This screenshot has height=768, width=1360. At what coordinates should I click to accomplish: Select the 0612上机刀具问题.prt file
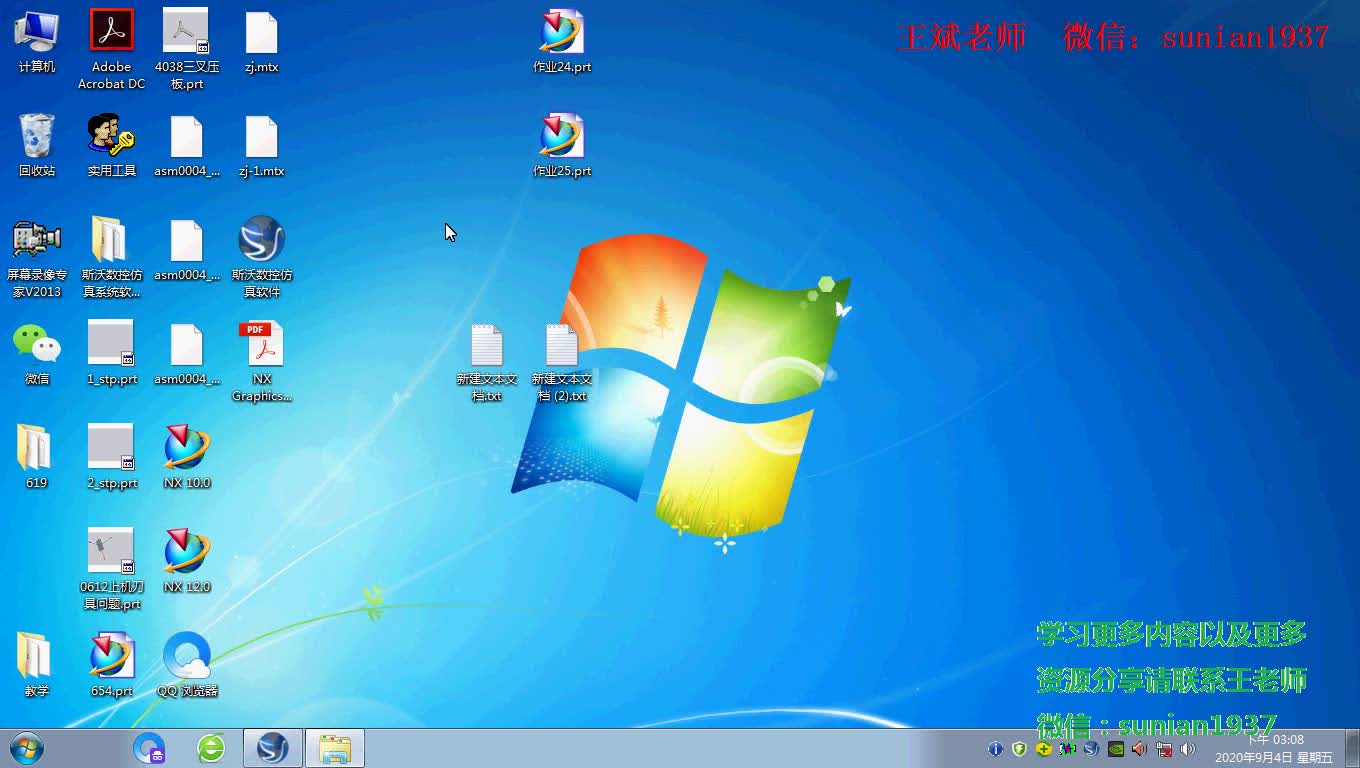click(111, 570)
